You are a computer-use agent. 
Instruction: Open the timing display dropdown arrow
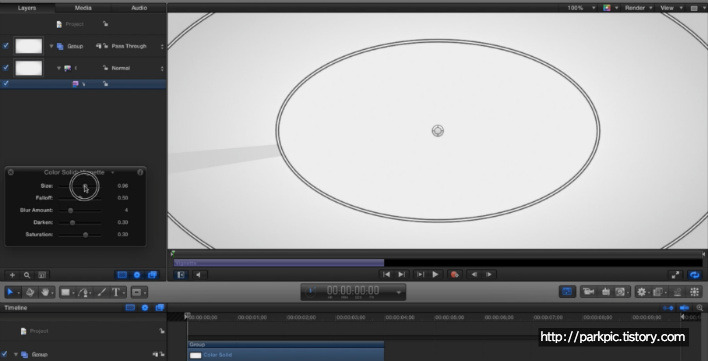click(399, 292)
